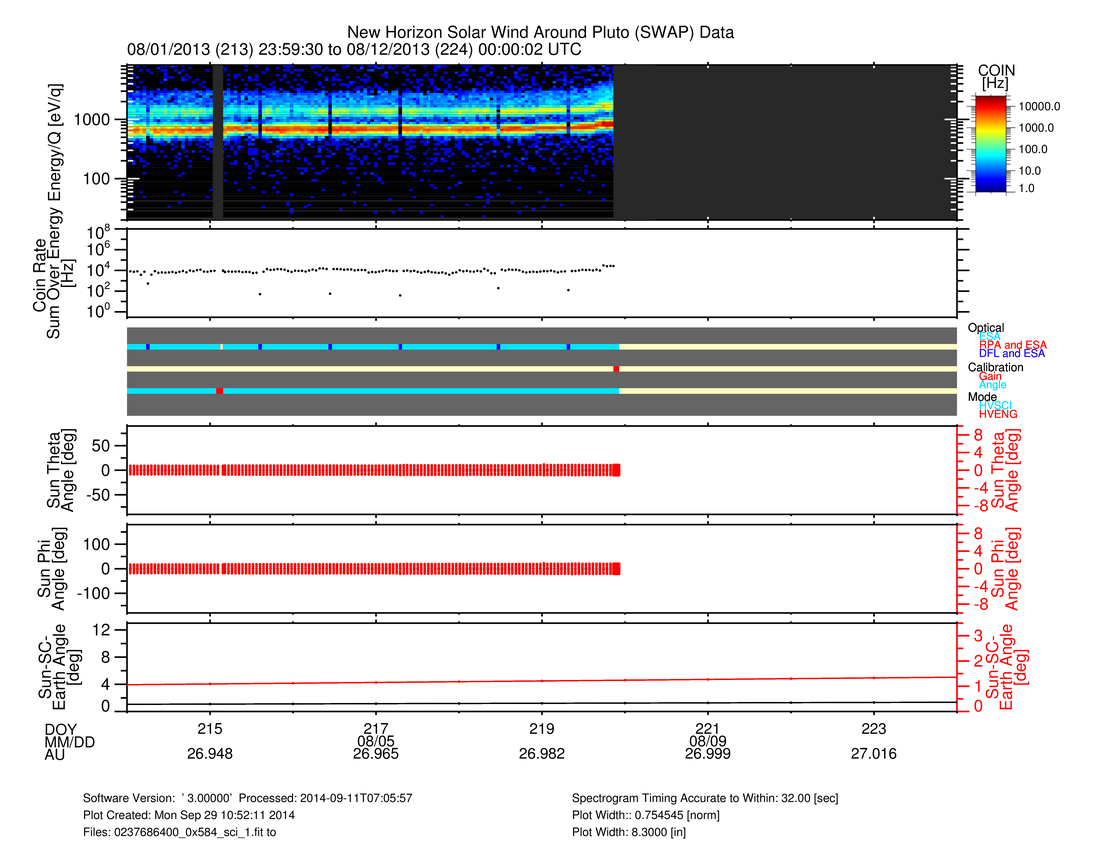Click the UTC date range subtitle
This screenshot has height=850, width=1100.
354,49
